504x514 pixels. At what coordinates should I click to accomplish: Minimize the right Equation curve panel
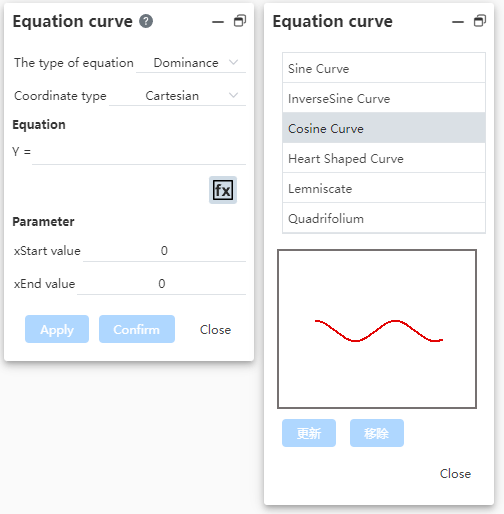(x=458, y=22)
